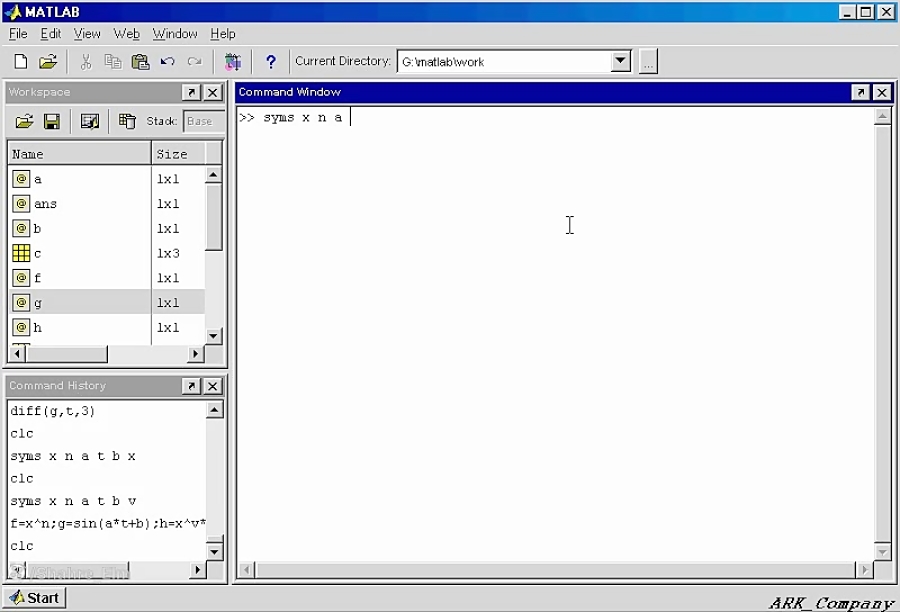
Task: Open the Help icon on the toolbar
Action: click(270, 61)
